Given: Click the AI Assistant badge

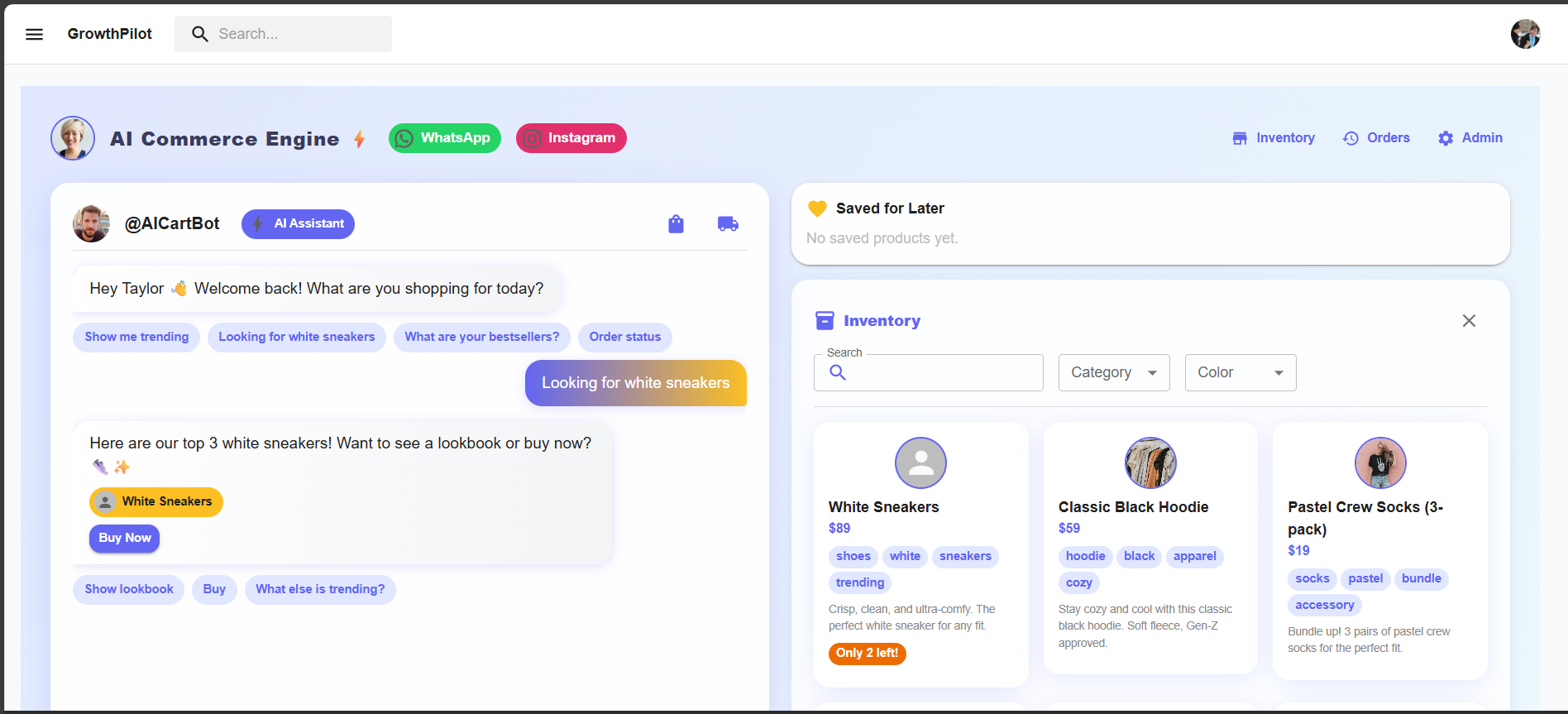Looking at the screenshot, I should 298,224.
